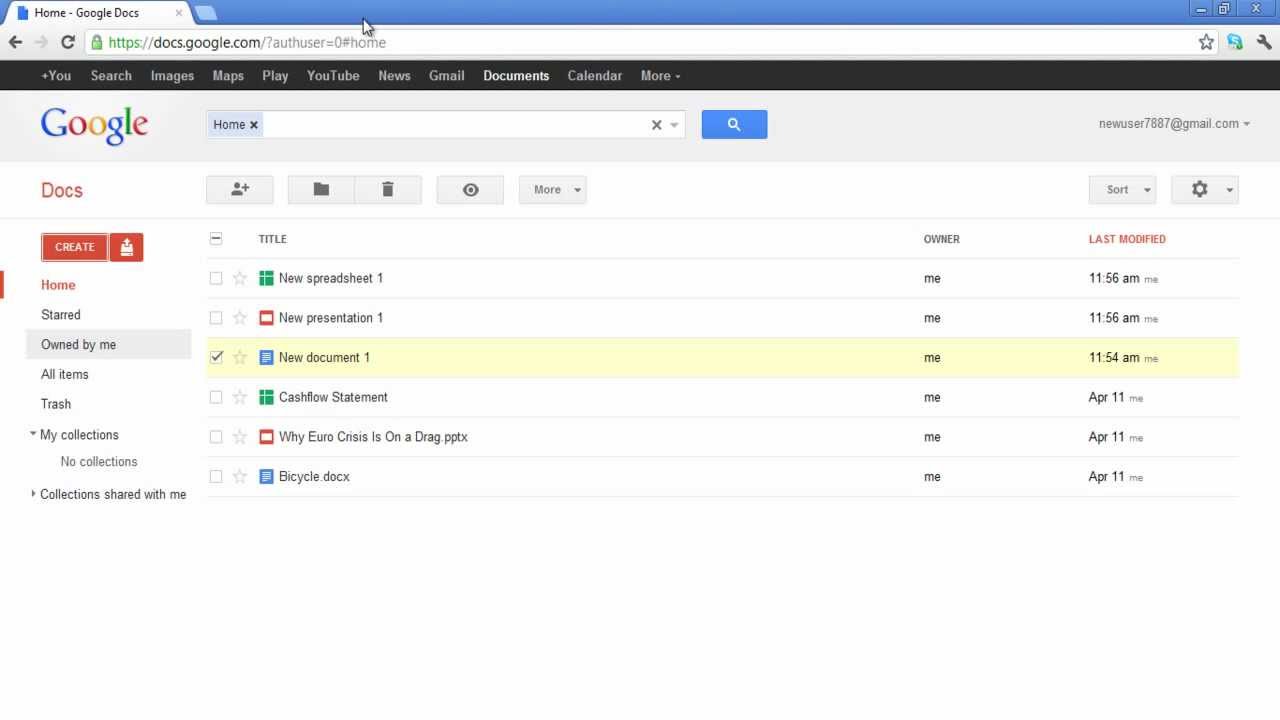Open the Chrome wrench menu
1280x720 pixels.
1264,42
